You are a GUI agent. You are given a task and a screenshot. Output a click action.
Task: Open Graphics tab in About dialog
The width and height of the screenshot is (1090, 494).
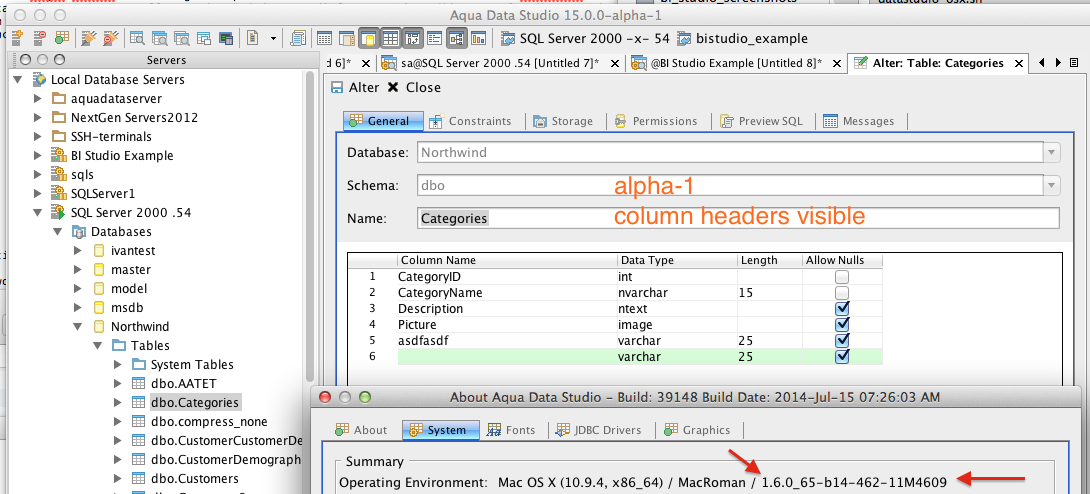[698, 430]
